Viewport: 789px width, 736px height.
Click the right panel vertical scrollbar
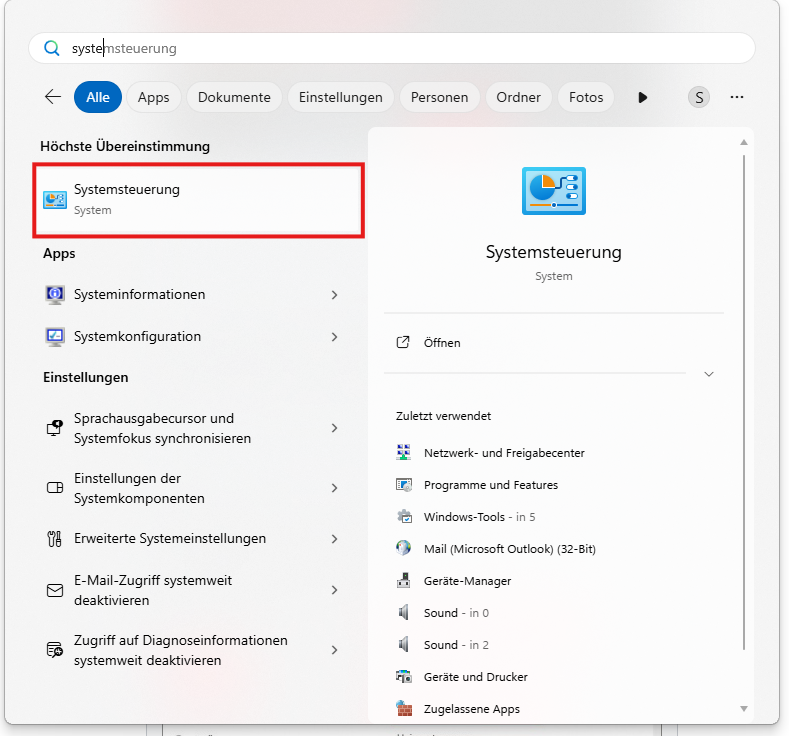tap(743, 400)
